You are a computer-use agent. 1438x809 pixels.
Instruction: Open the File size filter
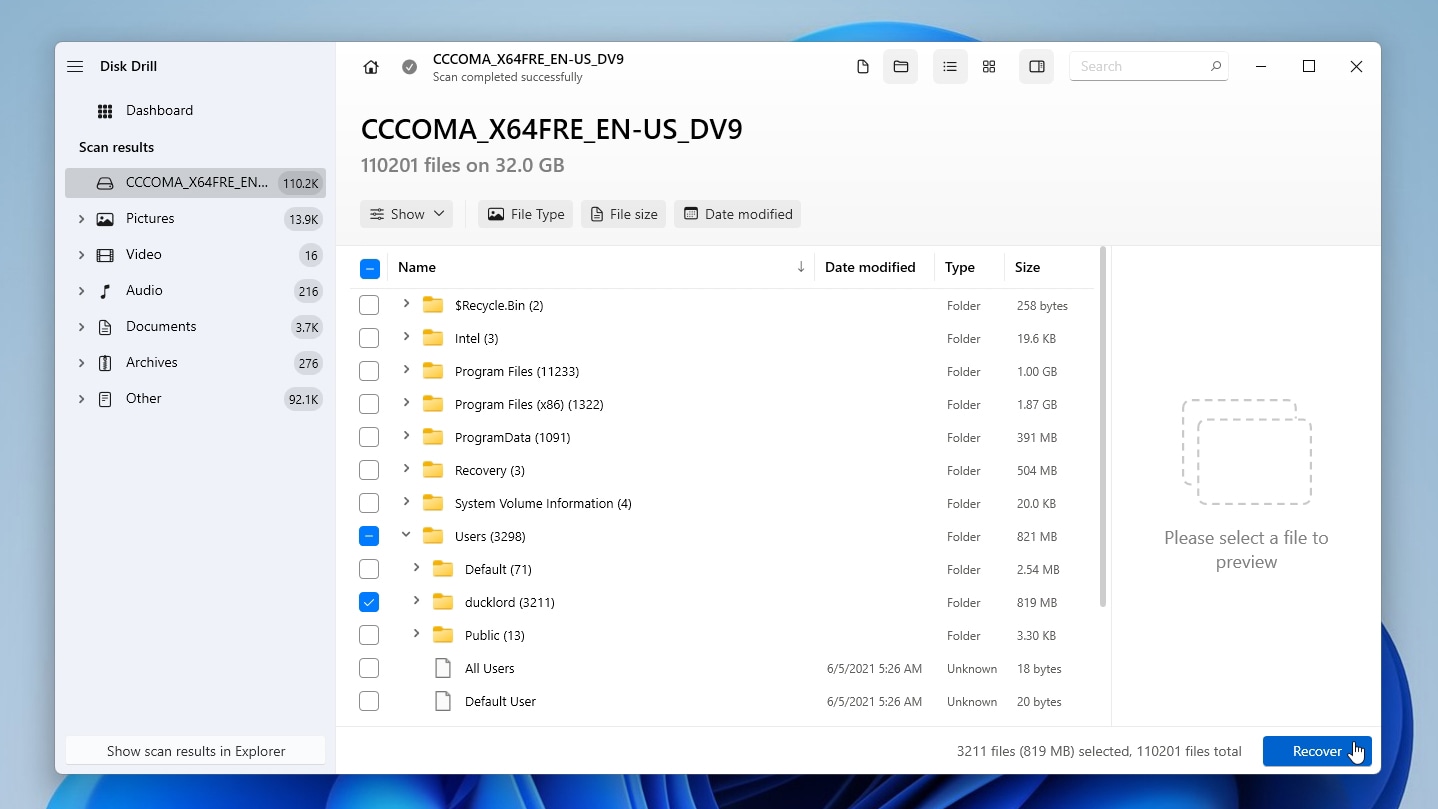tap(623, 214)
